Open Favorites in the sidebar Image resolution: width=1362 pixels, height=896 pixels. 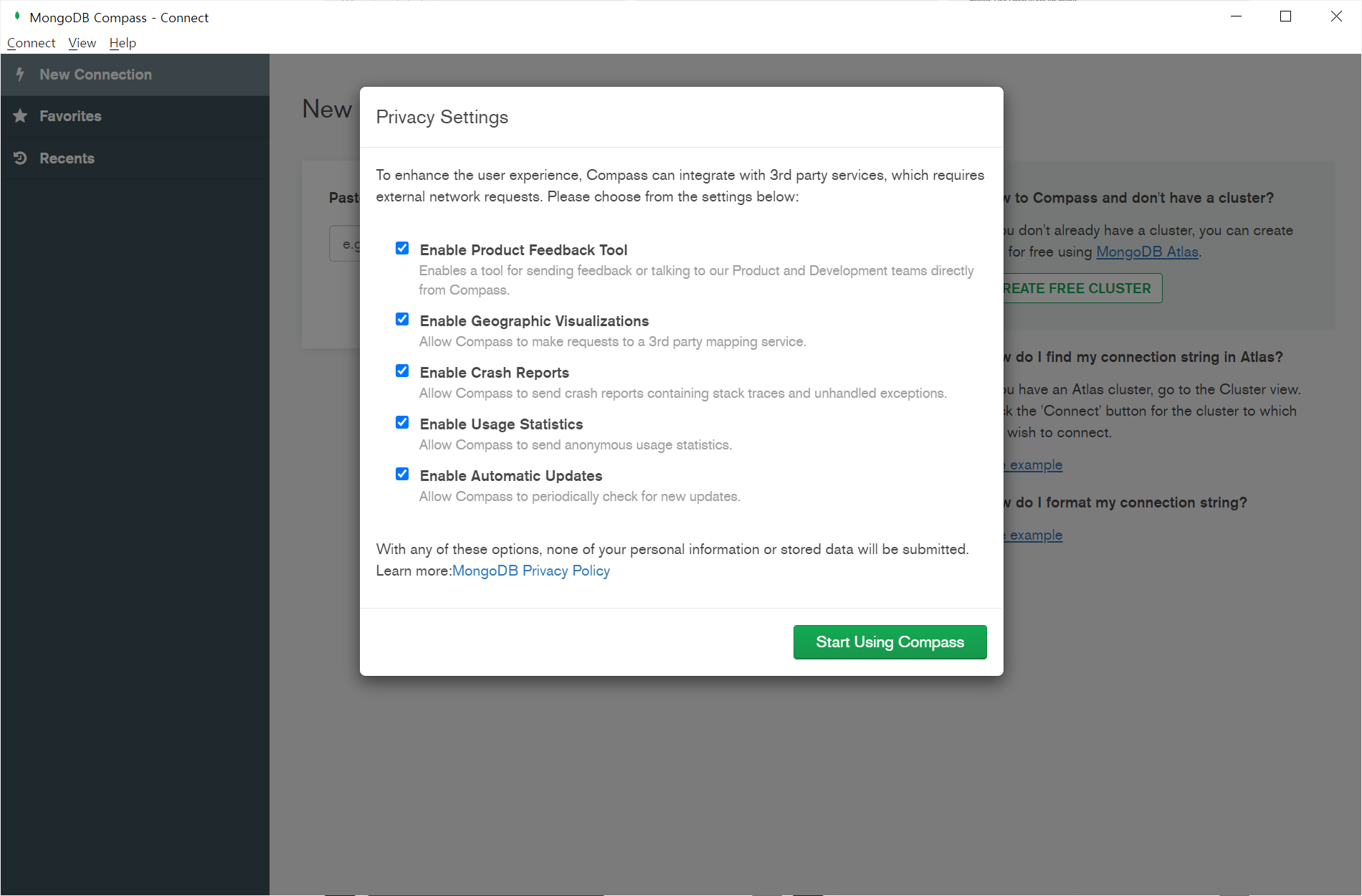click(135, 116)
